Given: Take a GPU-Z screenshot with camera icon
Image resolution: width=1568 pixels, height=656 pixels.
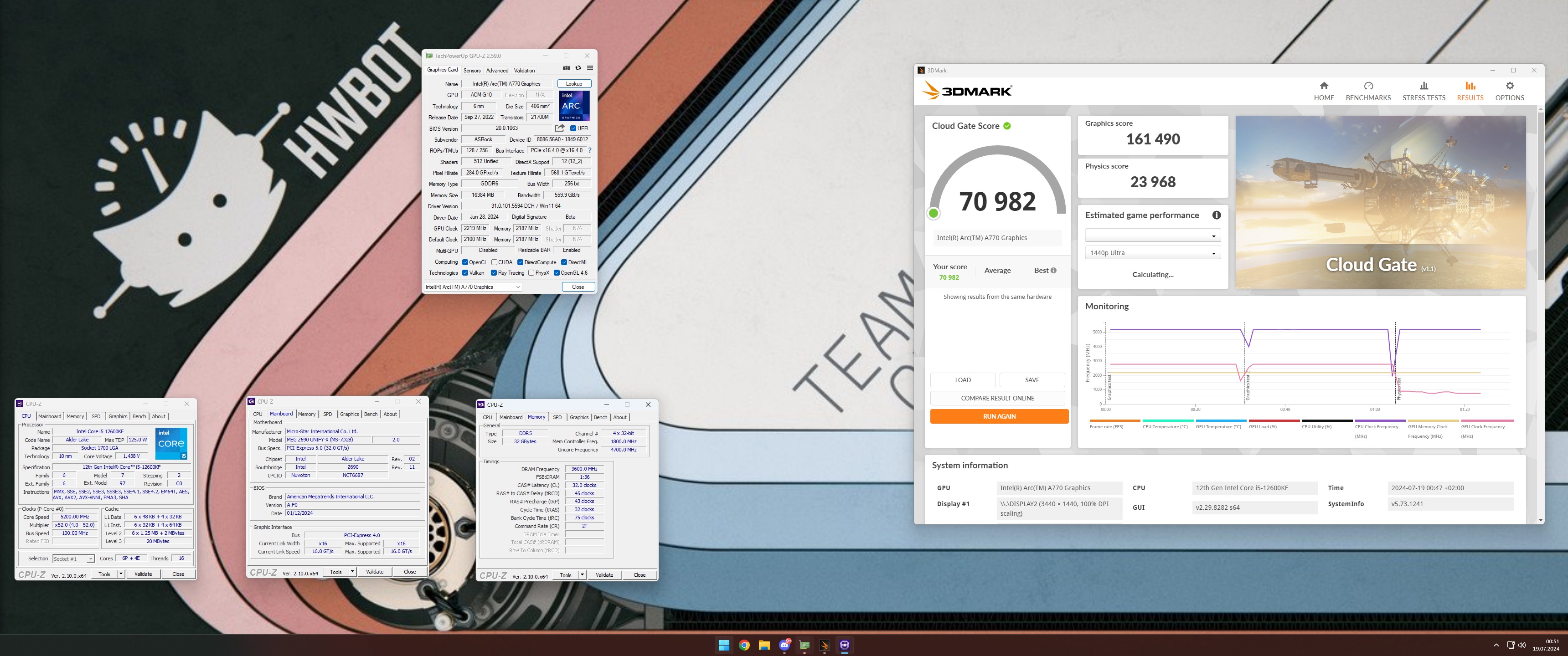Looking at the screenshot, I should pyautogui.click(x=566, y=68).
